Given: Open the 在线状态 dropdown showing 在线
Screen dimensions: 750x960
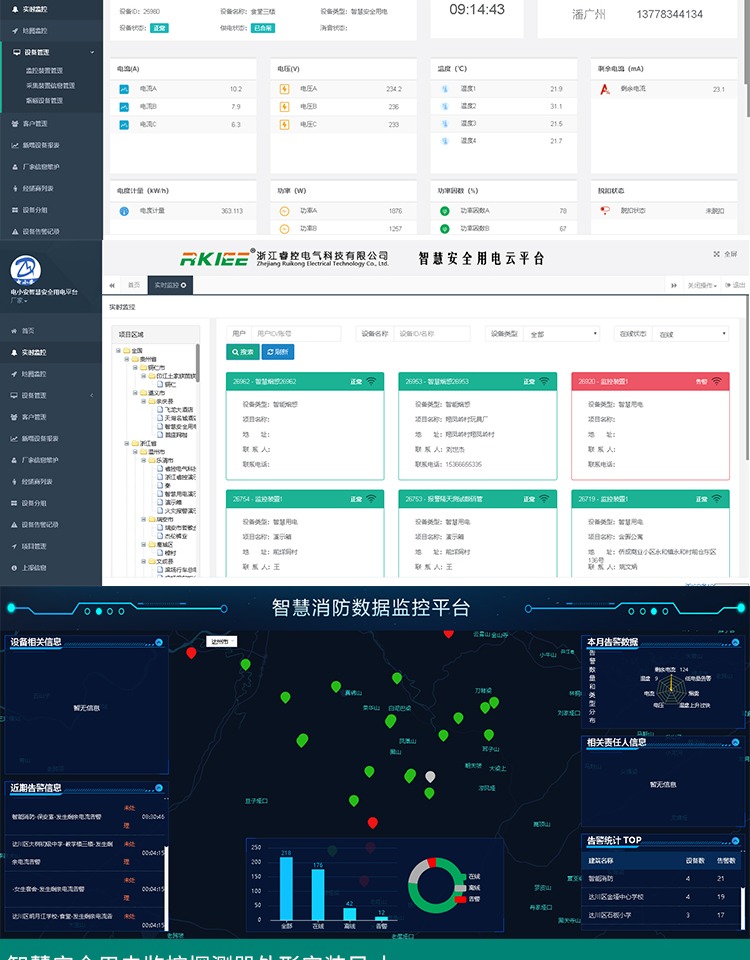Looking at the screenshot, I should [691, 334].
